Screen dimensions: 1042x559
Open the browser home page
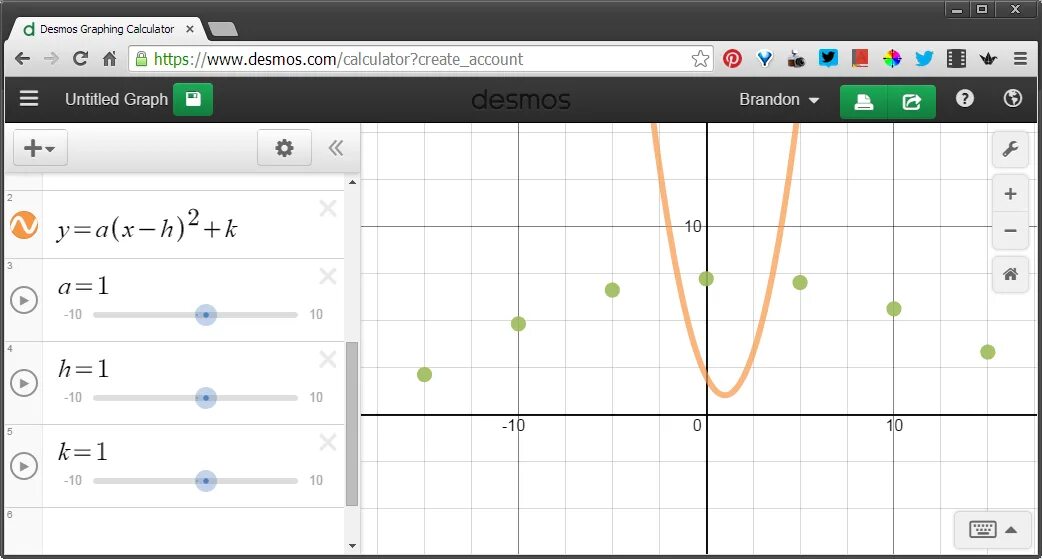click(110, 58)
